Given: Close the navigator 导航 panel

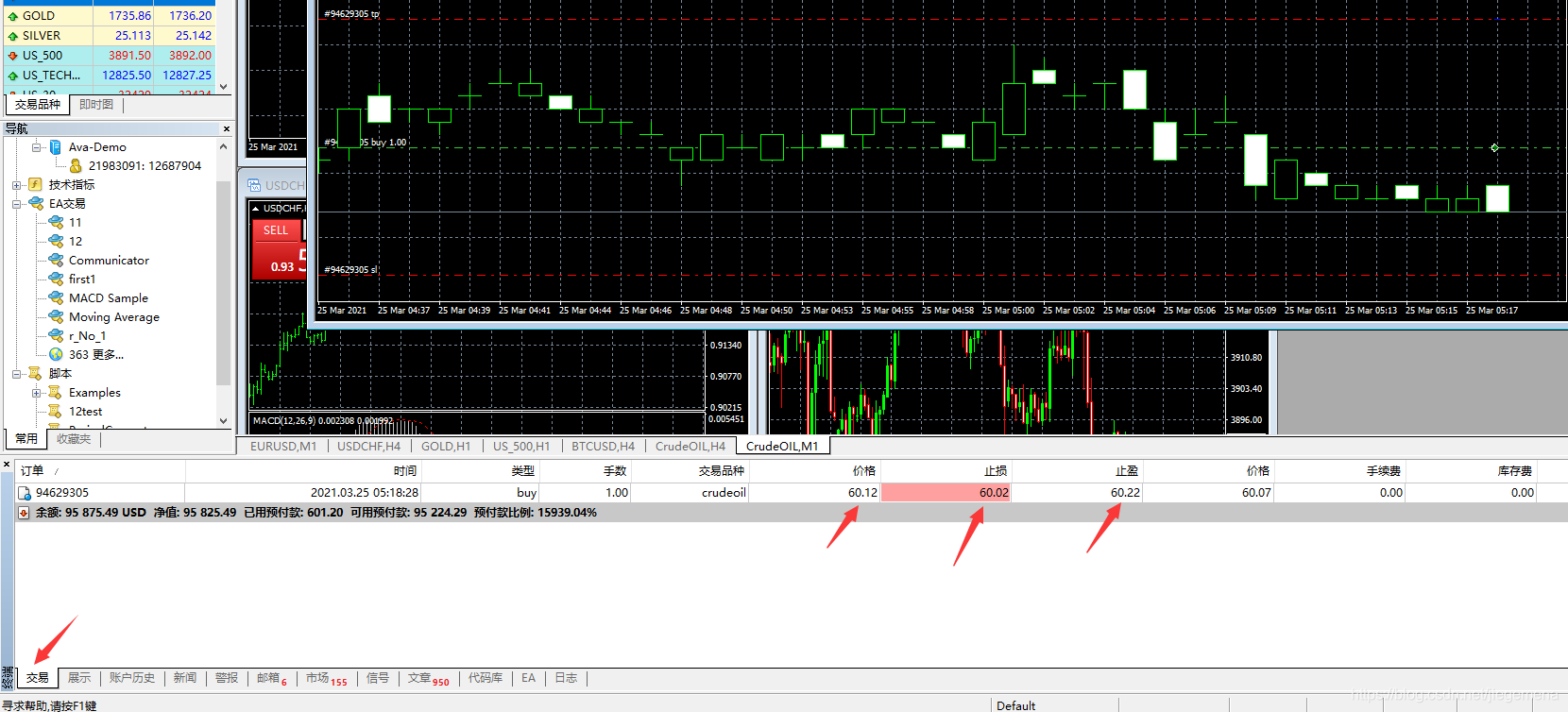Looking at the screenshot, I should tap(227, 128).
